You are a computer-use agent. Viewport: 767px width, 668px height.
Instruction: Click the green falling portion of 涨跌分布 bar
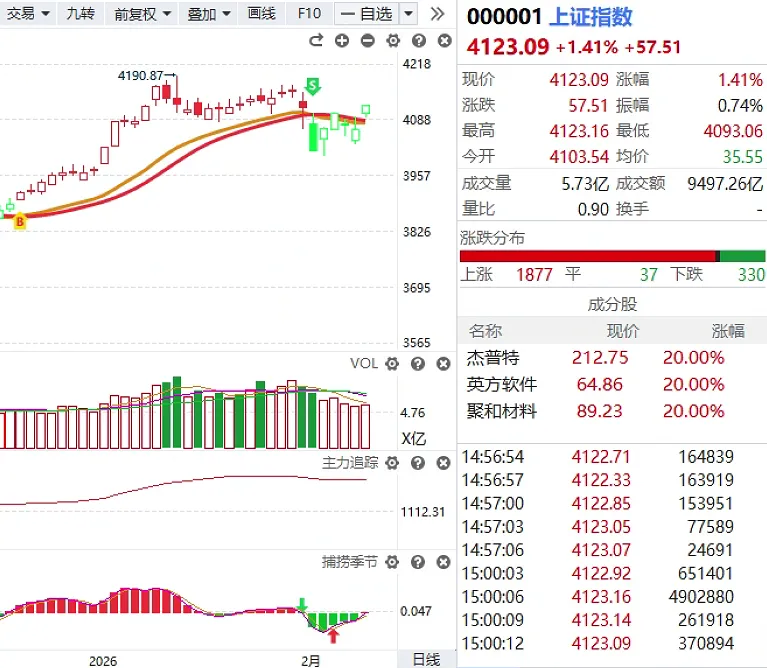743,256
